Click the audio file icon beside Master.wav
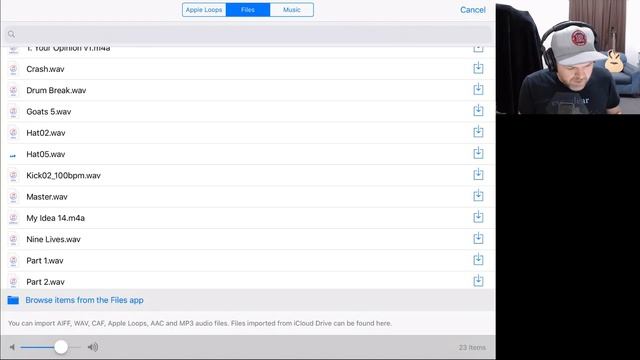Viewport: 640px width, 360px height. (13, 197)
